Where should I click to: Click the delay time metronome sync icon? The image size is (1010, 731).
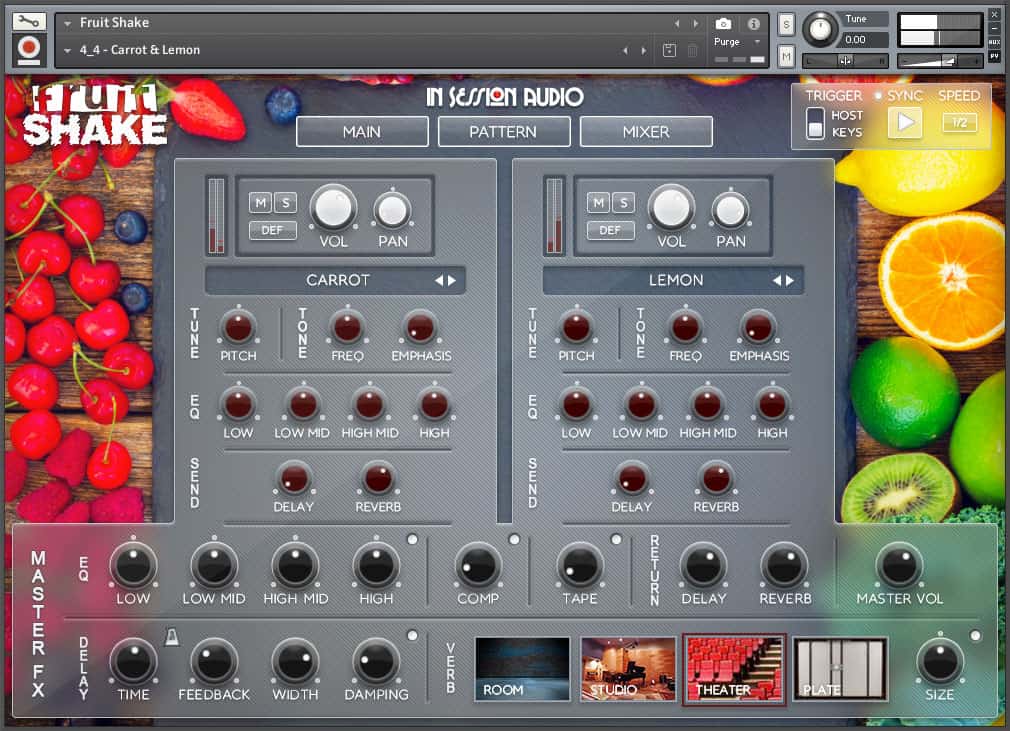(172, 637)
